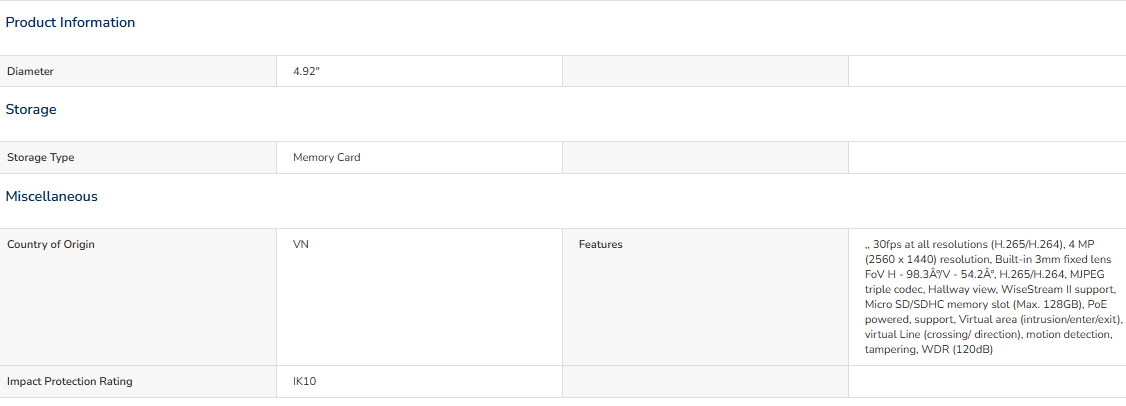This screenshot has width=1126, height=406.
Task: Click the 4.92" diameter value
Action: click(x=306, y=72)
